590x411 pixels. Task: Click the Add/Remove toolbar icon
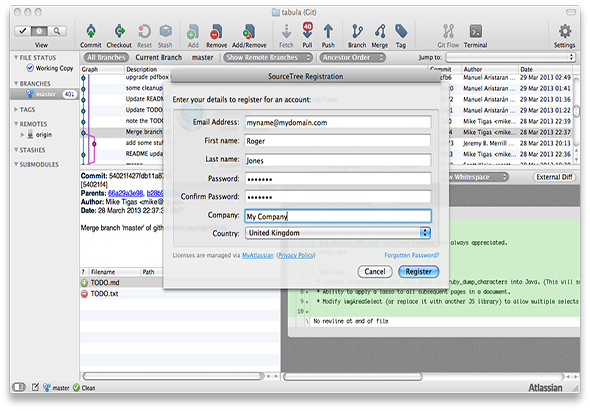pyautogui.click(x=249, y=32)
